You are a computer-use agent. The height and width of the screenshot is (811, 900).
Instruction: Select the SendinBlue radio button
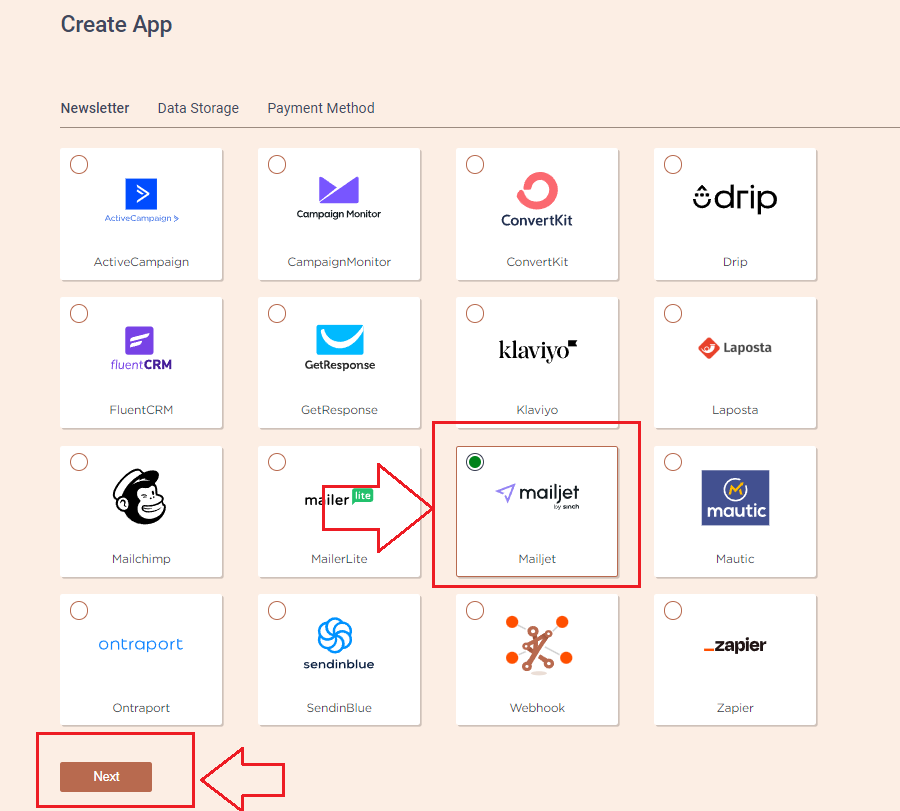point(277,611)
